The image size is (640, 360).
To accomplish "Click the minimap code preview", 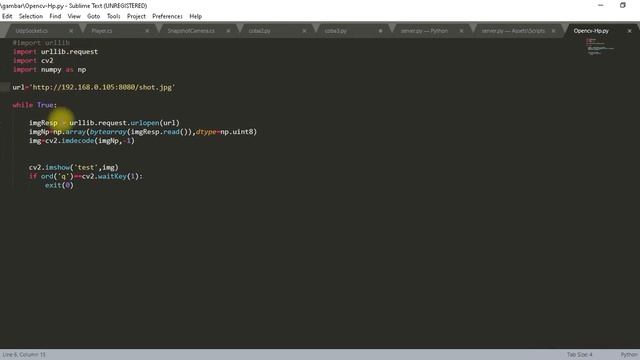I will point(600,46).
